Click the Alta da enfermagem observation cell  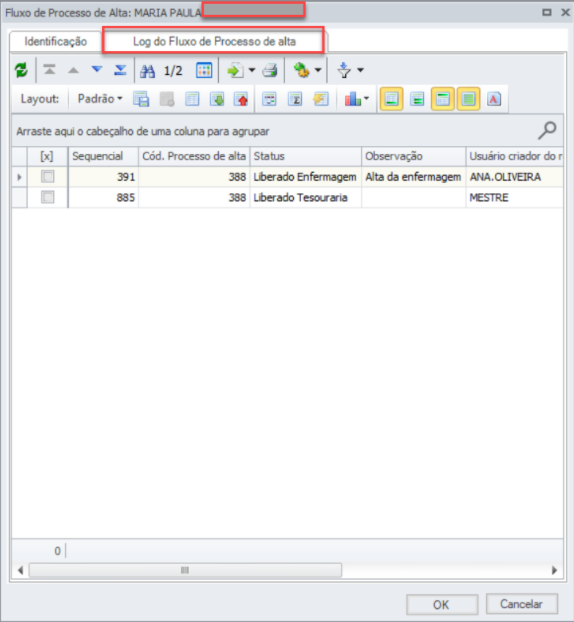point(413,177)
